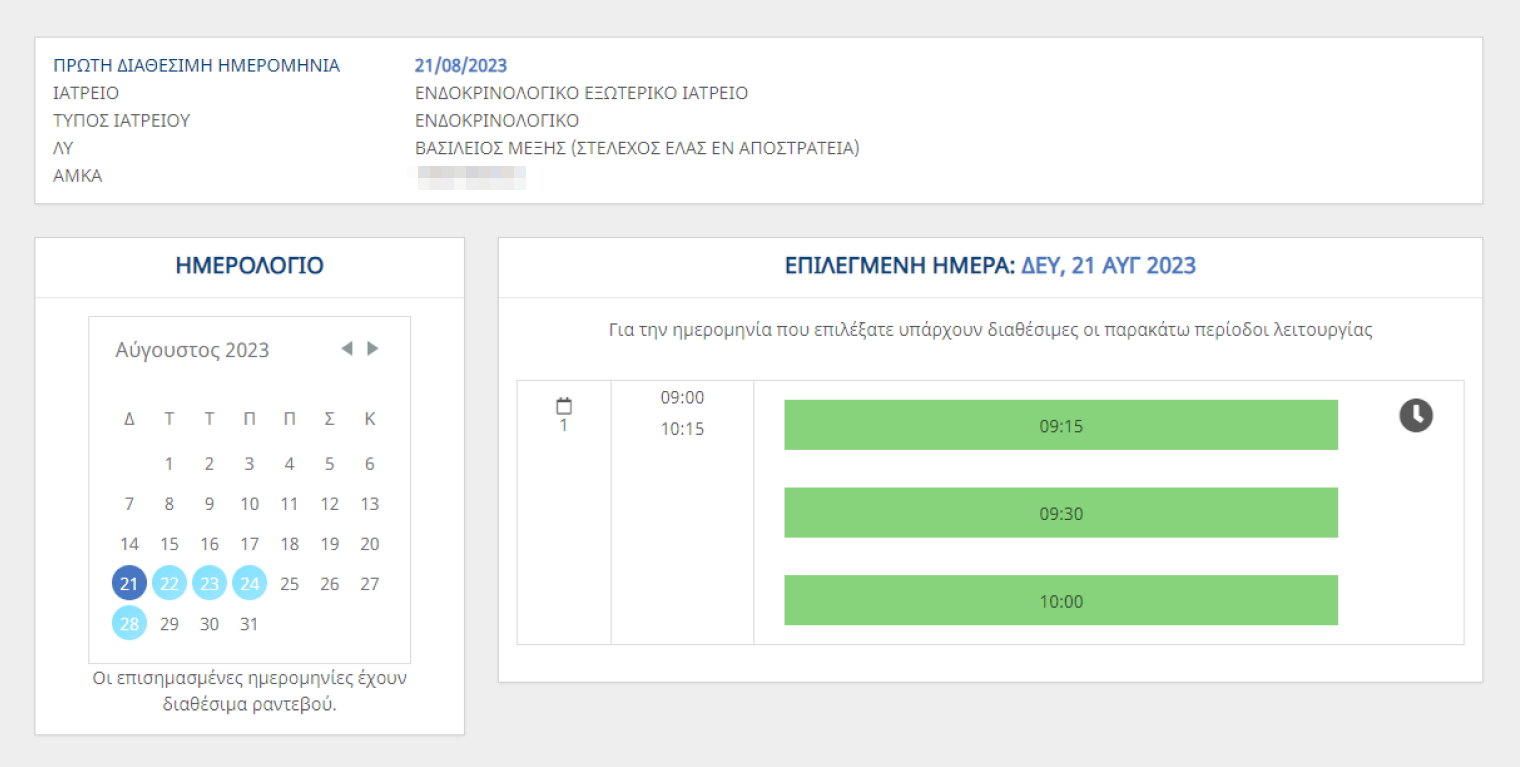Click the available periods description text

pos(990,330)
